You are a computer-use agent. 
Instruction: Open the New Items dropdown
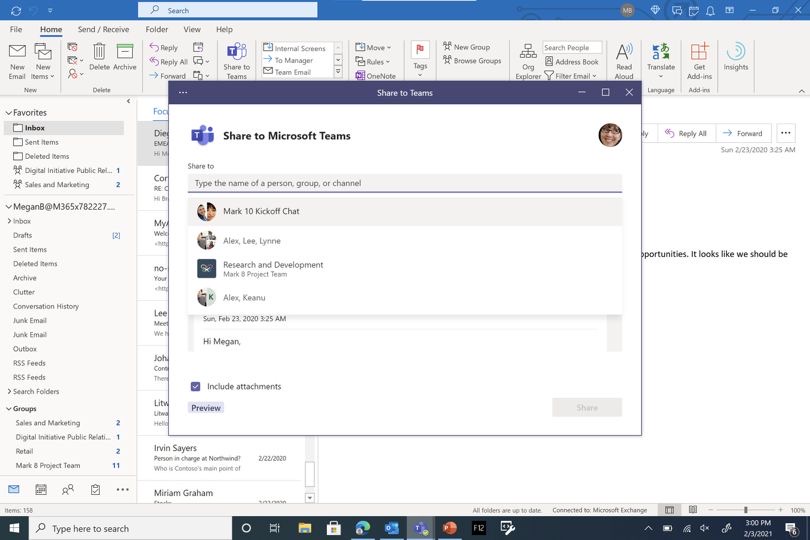point(43,61)
